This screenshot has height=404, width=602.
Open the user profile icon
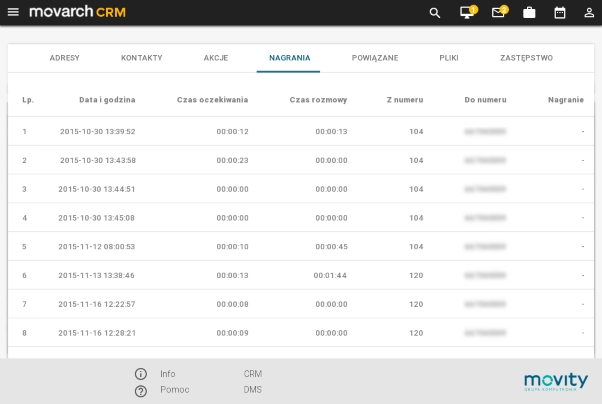tap(589, 13)
